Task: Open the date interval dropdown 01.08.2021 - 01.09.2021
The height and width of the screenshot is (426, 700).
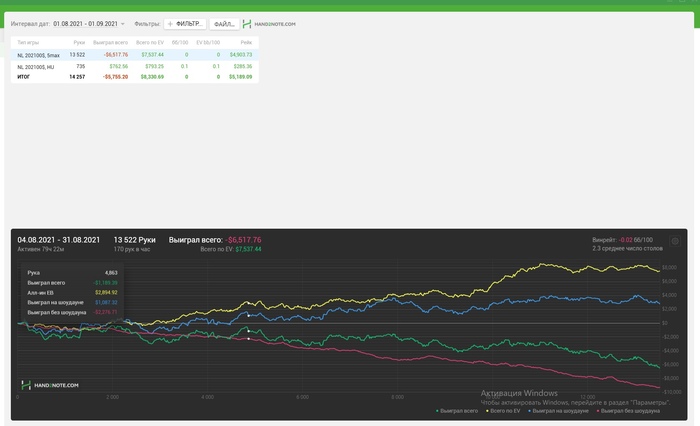Action: click(89, 24)
